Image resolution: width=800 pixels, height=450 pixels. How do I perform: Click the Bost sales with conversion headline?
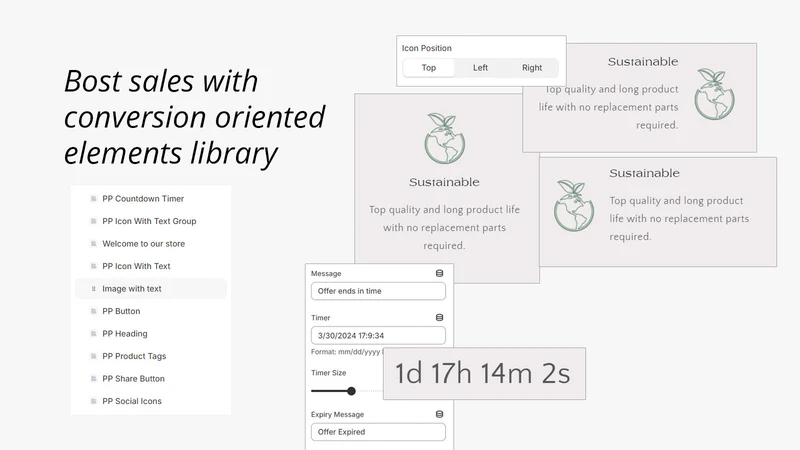(x=194, y=117)
